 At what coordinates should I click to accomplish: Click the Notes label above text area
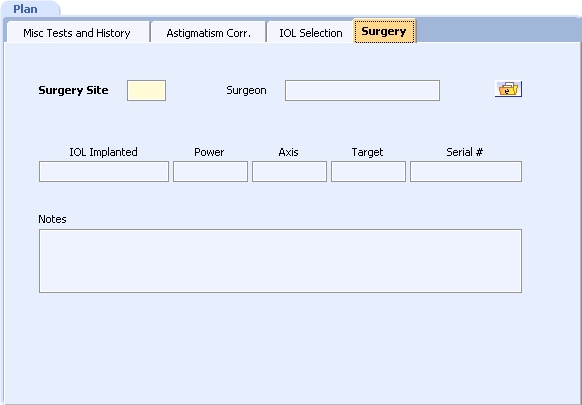pyautogui.click(x=52, y=219)
